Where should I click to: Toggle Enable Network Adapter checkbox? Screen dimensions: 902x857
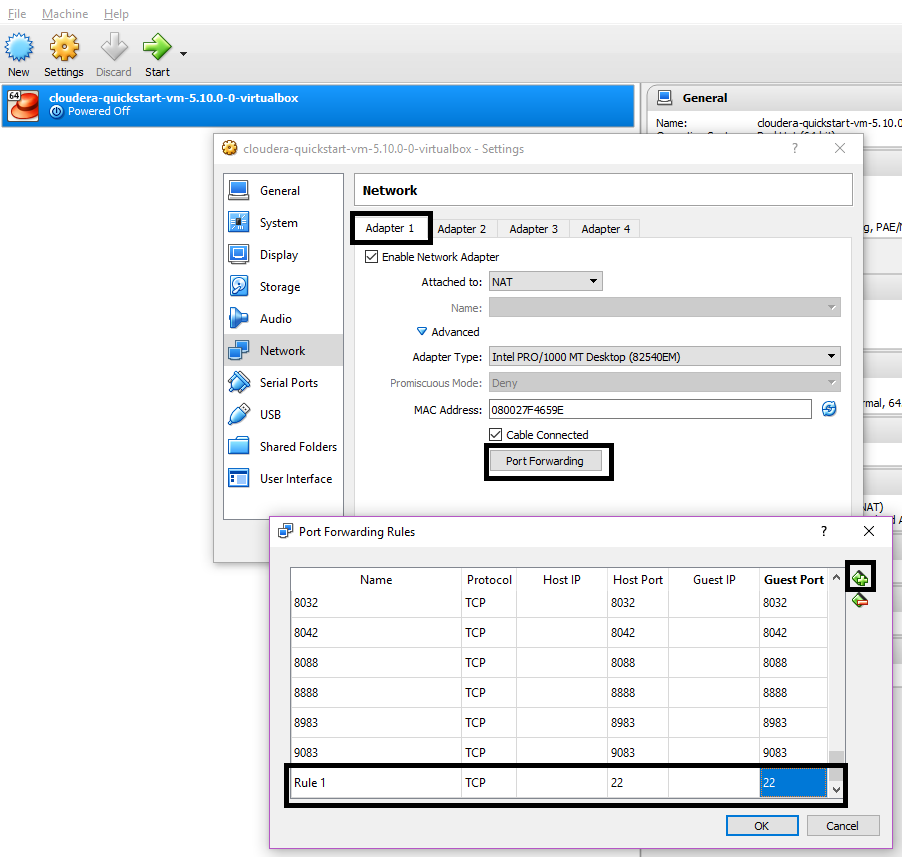[x=372, y=257]
